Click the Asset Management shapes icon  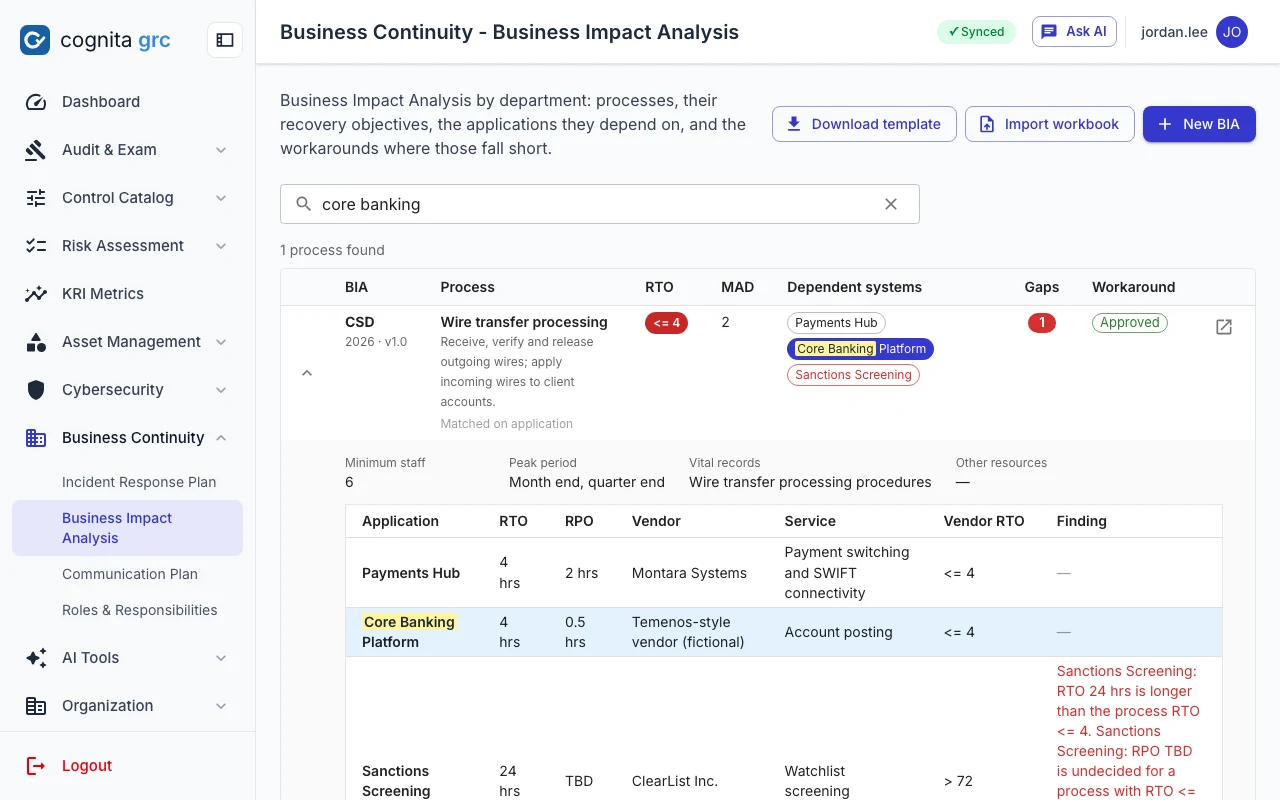36,342
